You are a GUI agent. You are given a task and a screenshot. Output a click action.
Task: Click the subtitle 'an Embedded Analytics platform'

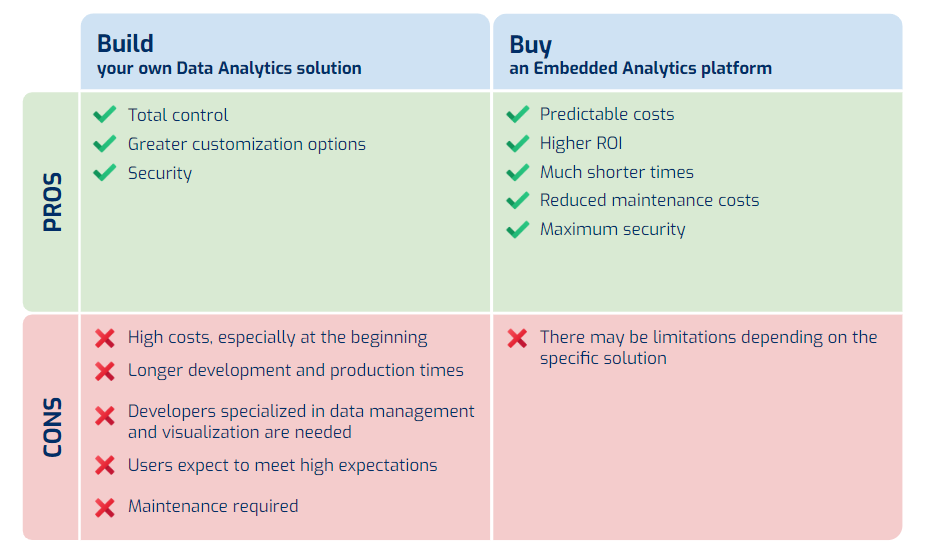[x=641, y=68]
